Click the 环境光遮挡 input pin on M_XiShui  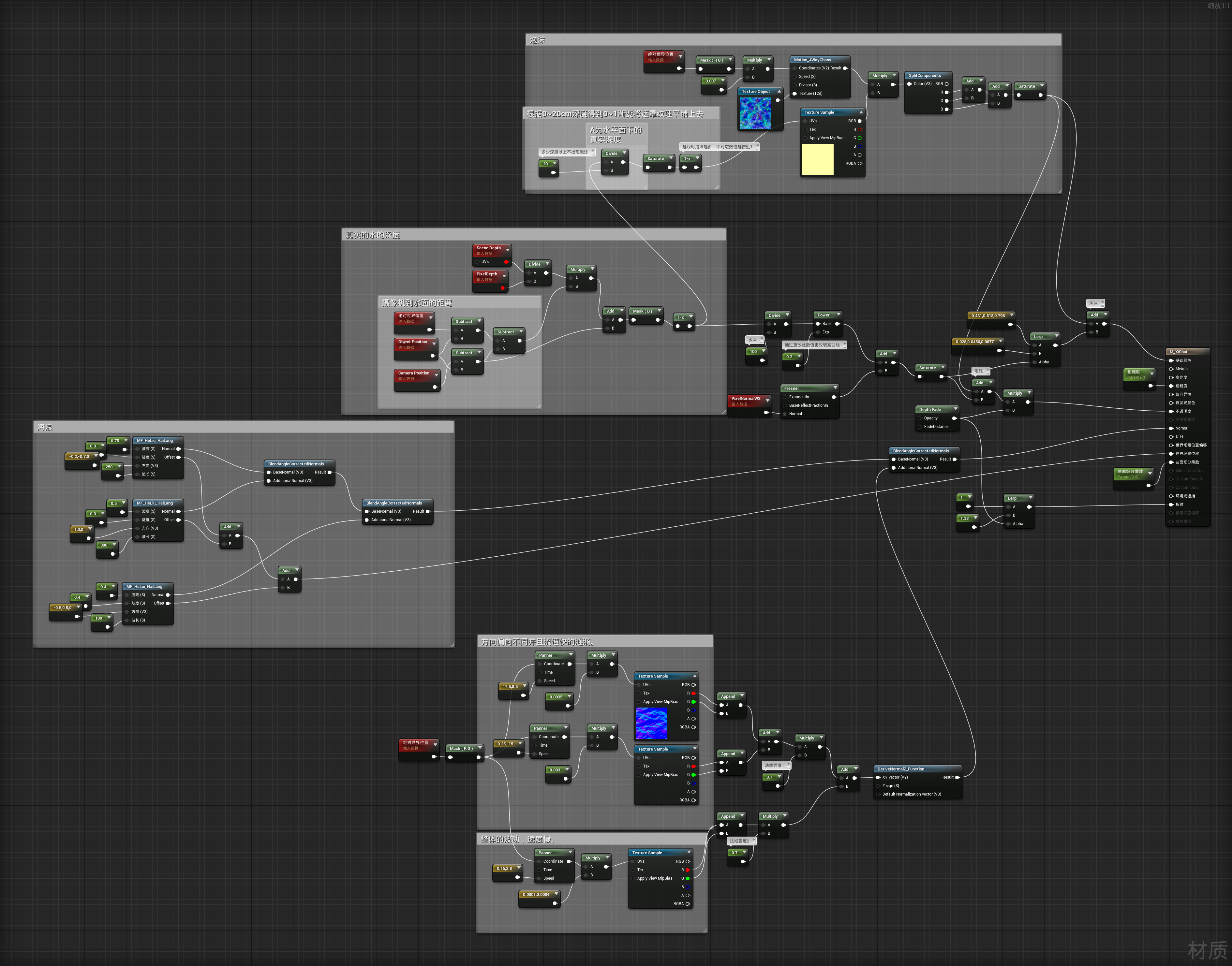tap(1171, 496)
